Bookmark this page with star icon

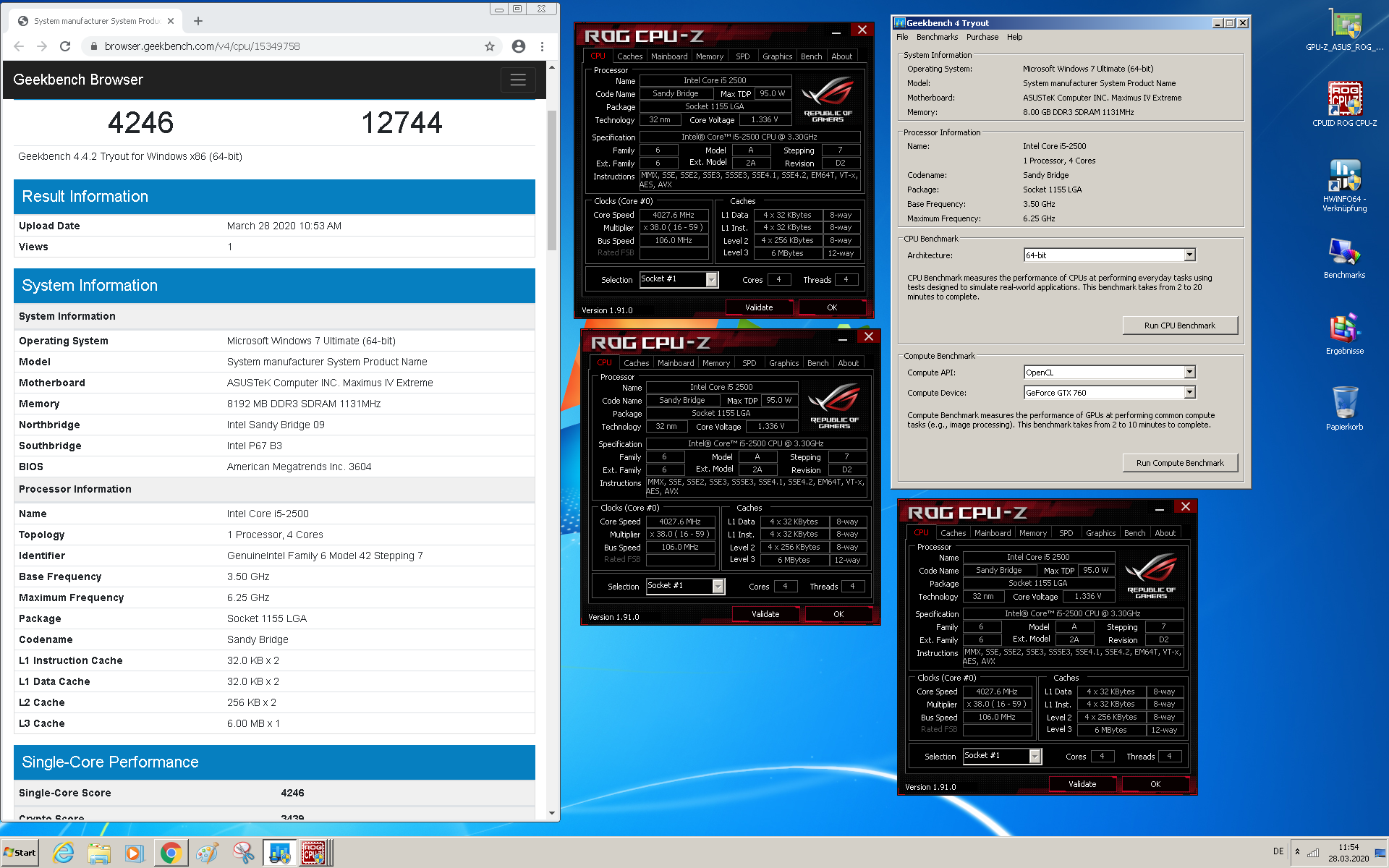(x=490, y=46)
